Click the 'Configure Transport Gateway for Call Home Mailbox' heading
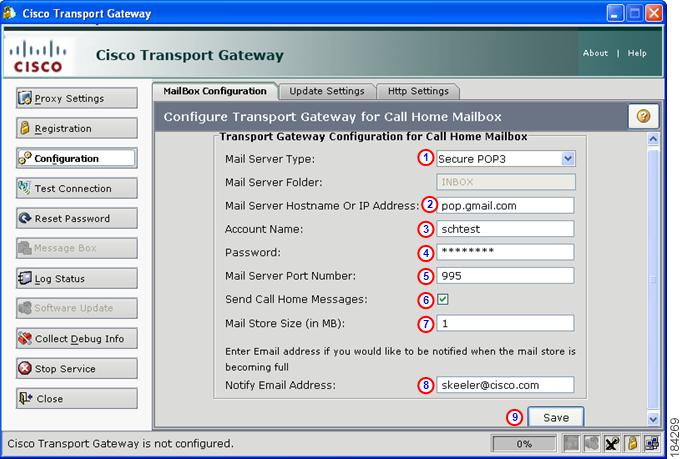 point(332,117)
